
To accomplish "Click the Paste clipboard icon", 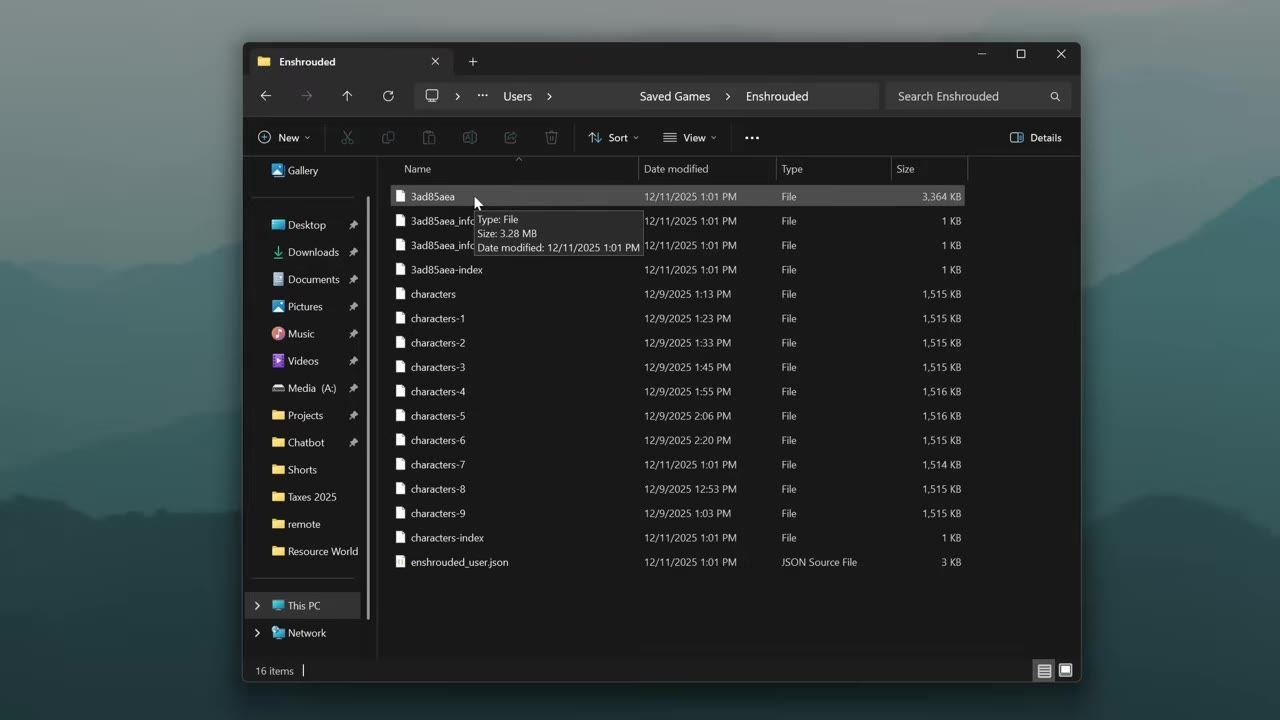I will (429, 138).
